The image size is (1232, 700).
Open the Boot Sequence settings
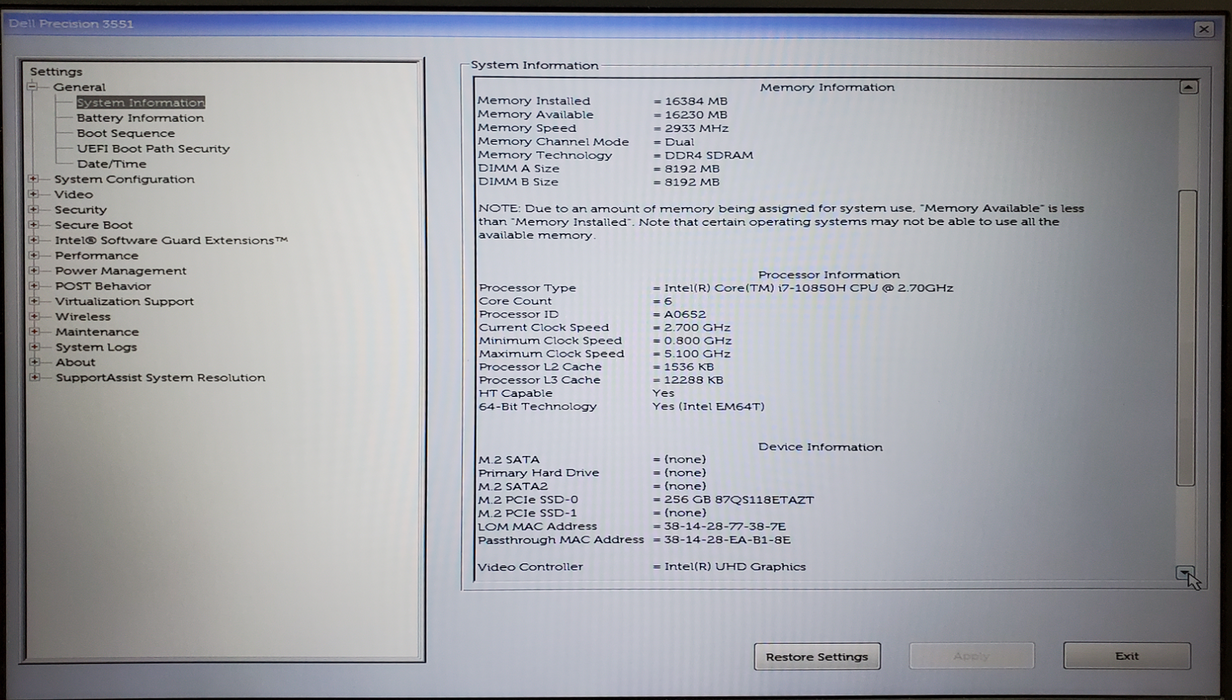coord(125,133)
